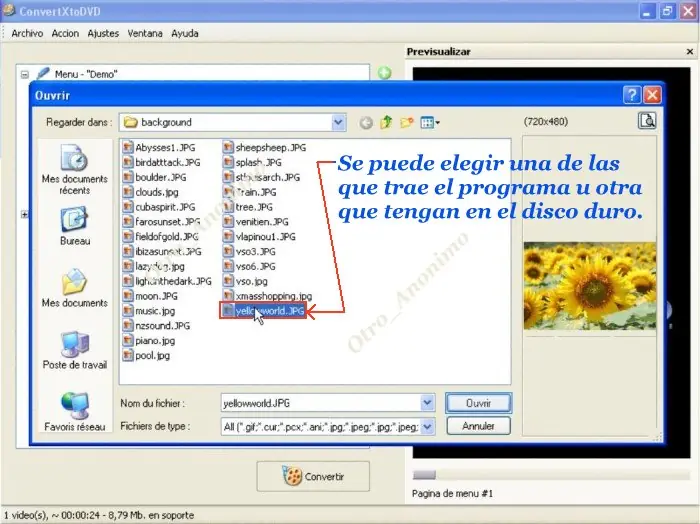Image resolution: width=700 pixels, height=524 pixels.
Task: Select cubaspirit.JPG file
Action: point(159,207)
